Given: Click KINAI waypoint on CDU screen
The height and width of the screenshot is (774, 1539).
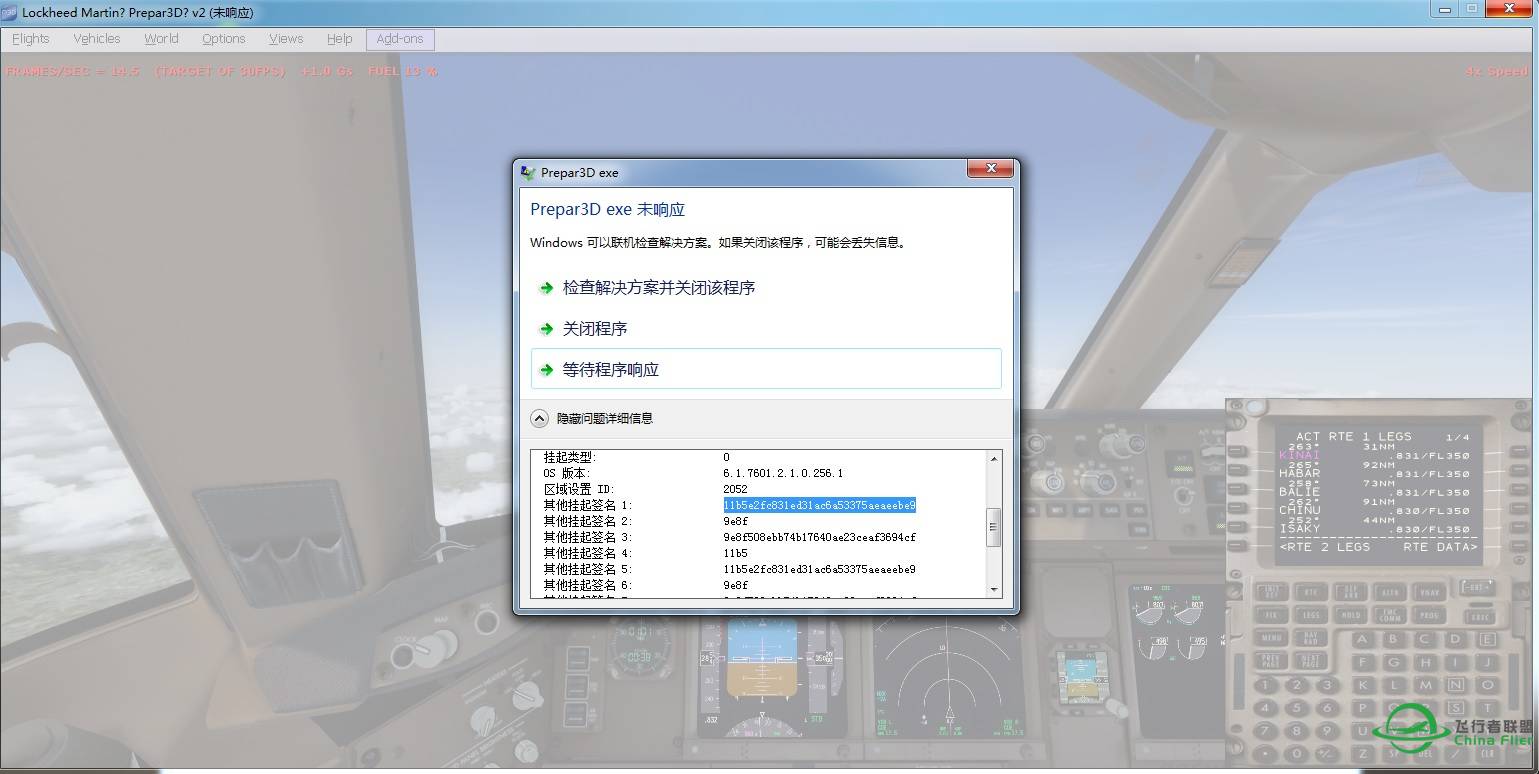Looking at the screenshot, I should pos(1299,455).
